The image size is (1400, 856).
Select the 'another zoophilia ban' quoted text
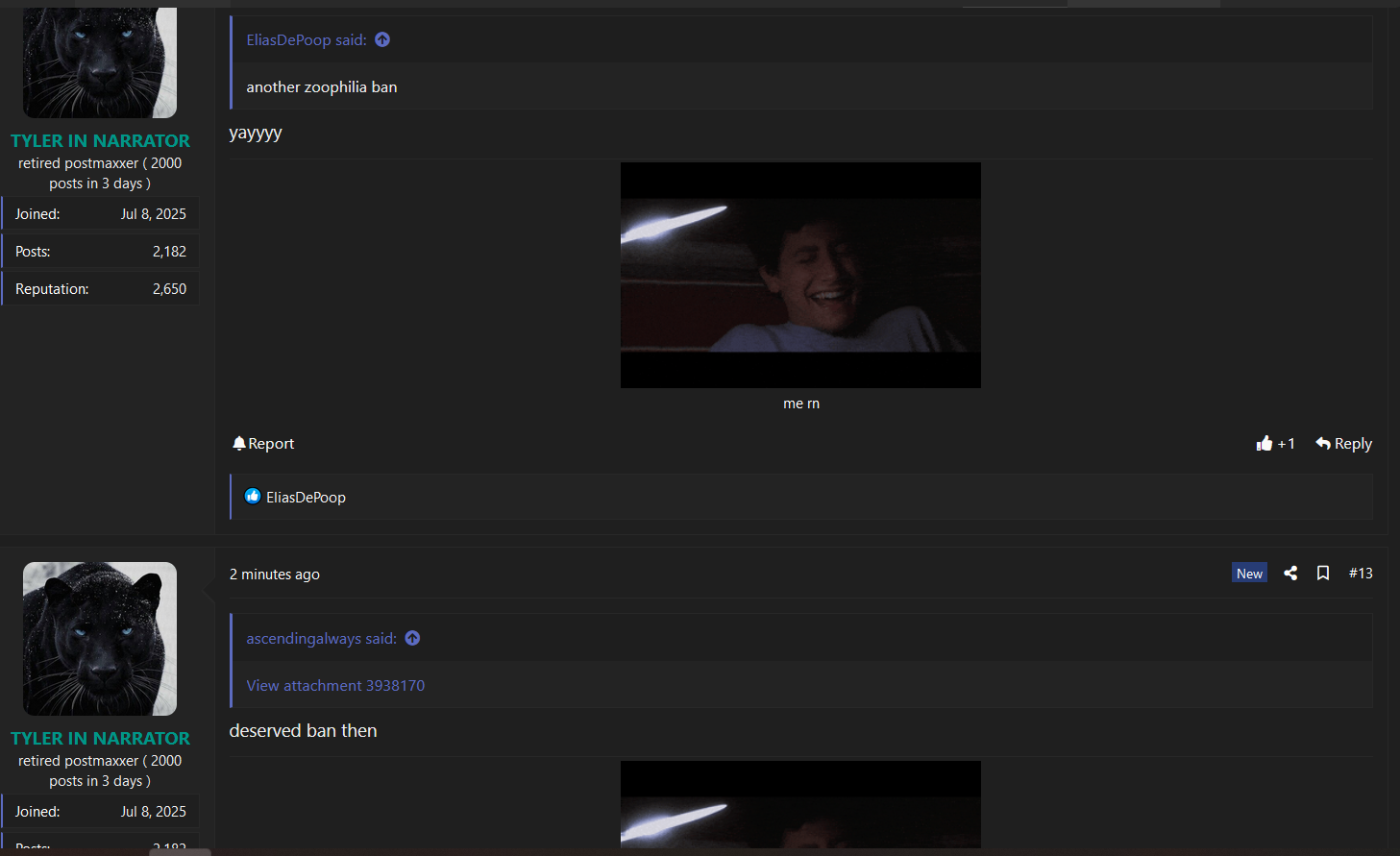pyautogui.click(x=322, y=86)
